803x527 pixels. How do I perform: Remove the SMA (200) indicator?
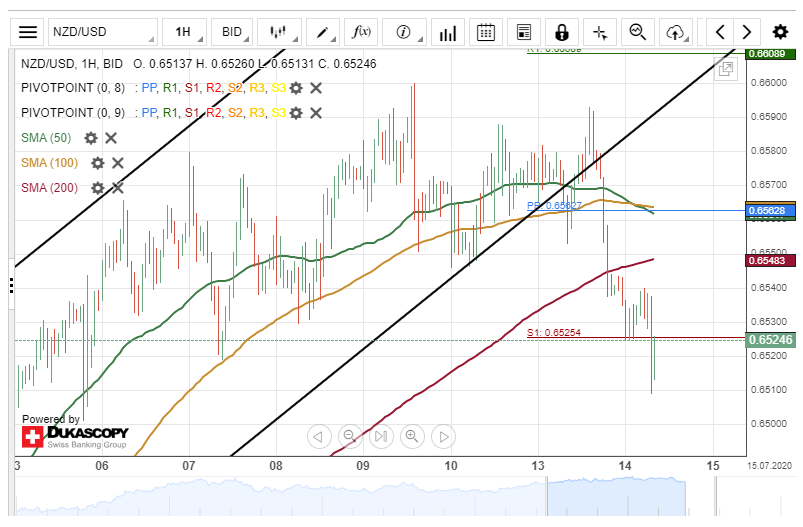tap(117, 187)
